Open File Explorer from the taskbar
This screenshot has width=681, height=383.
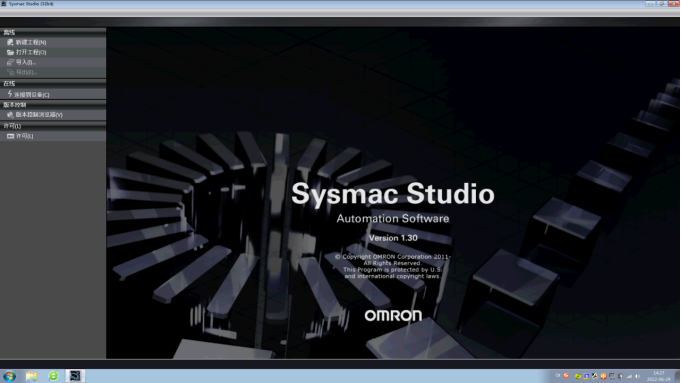click(31, 376)
